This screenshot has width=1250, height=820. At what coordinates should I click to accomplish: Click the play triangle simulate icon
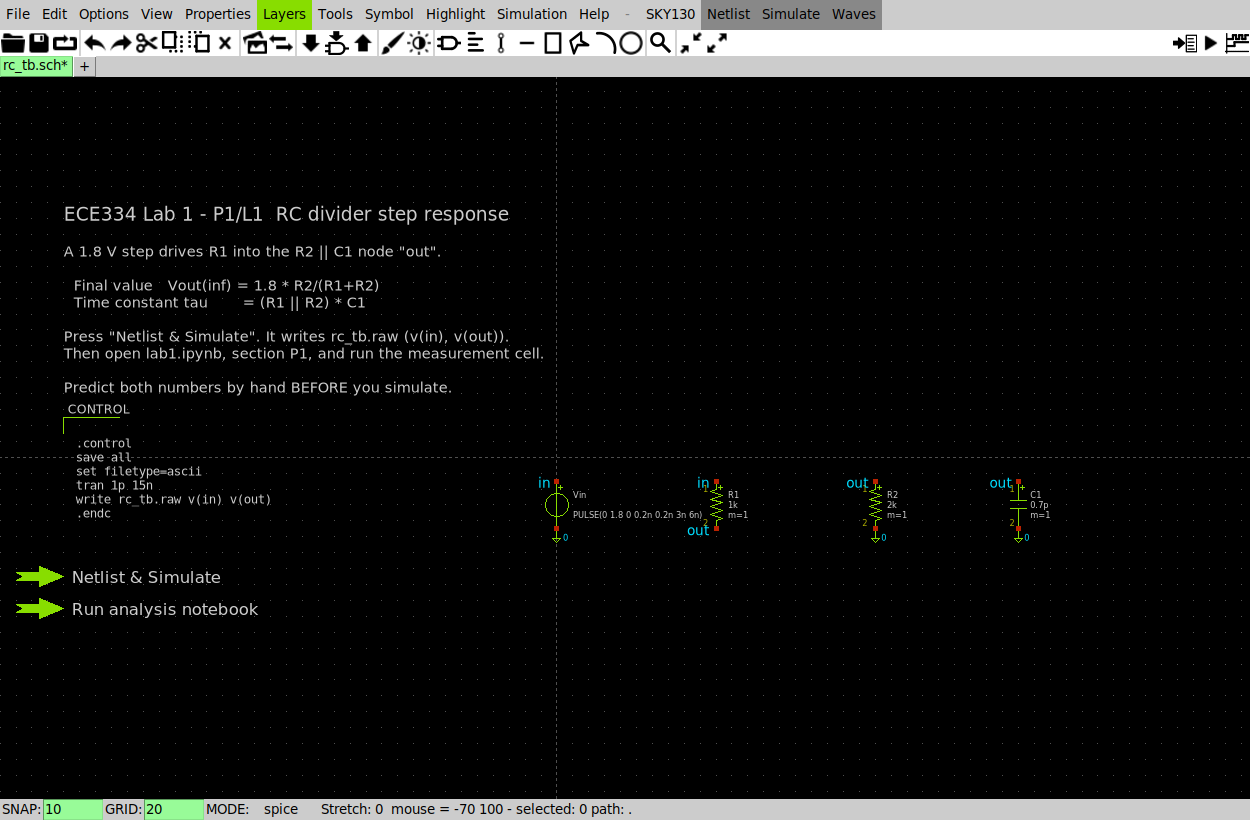tap(1211, 43)
